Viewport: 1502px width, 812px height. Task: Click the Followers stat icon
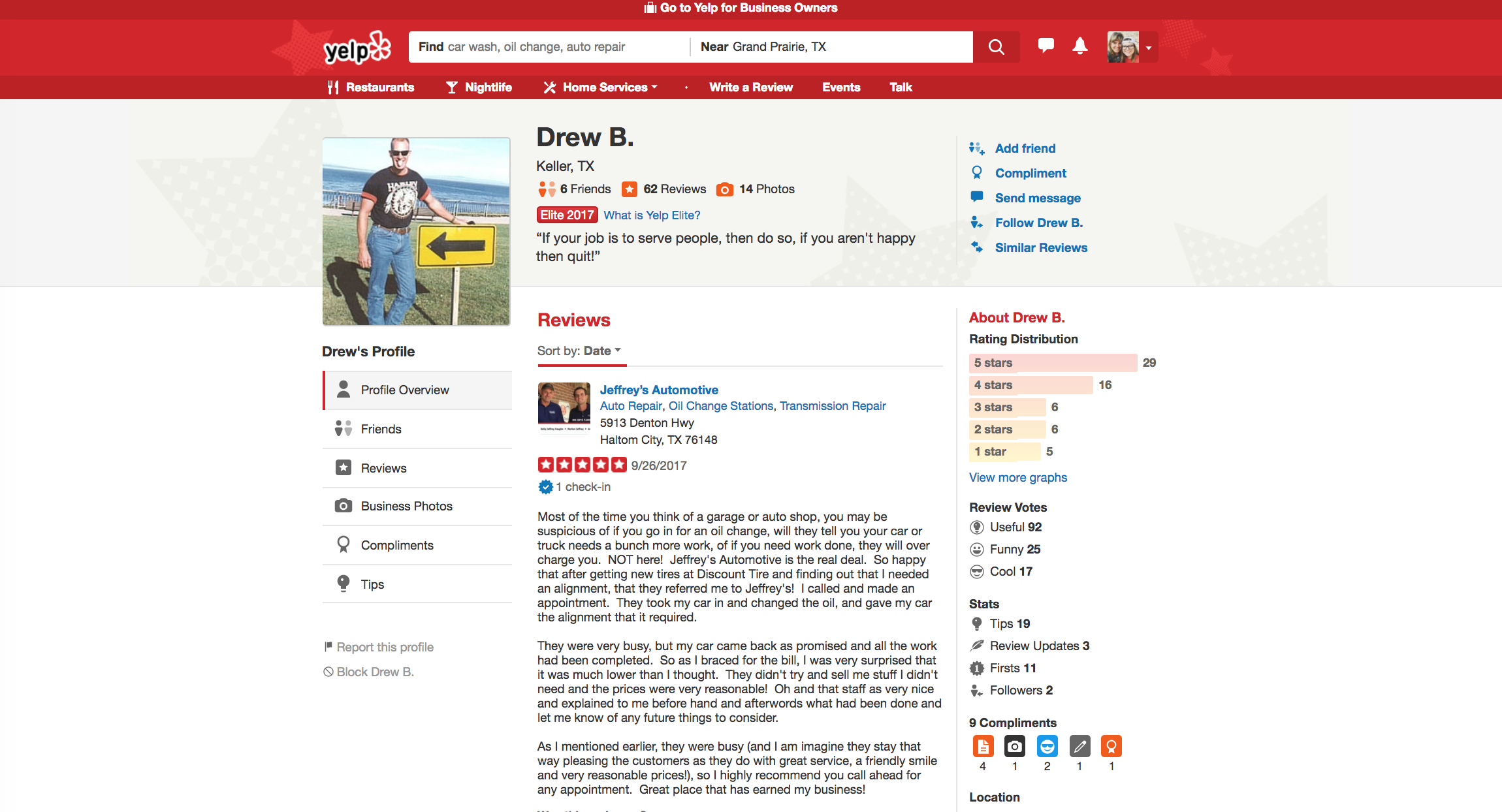(977, 690)
